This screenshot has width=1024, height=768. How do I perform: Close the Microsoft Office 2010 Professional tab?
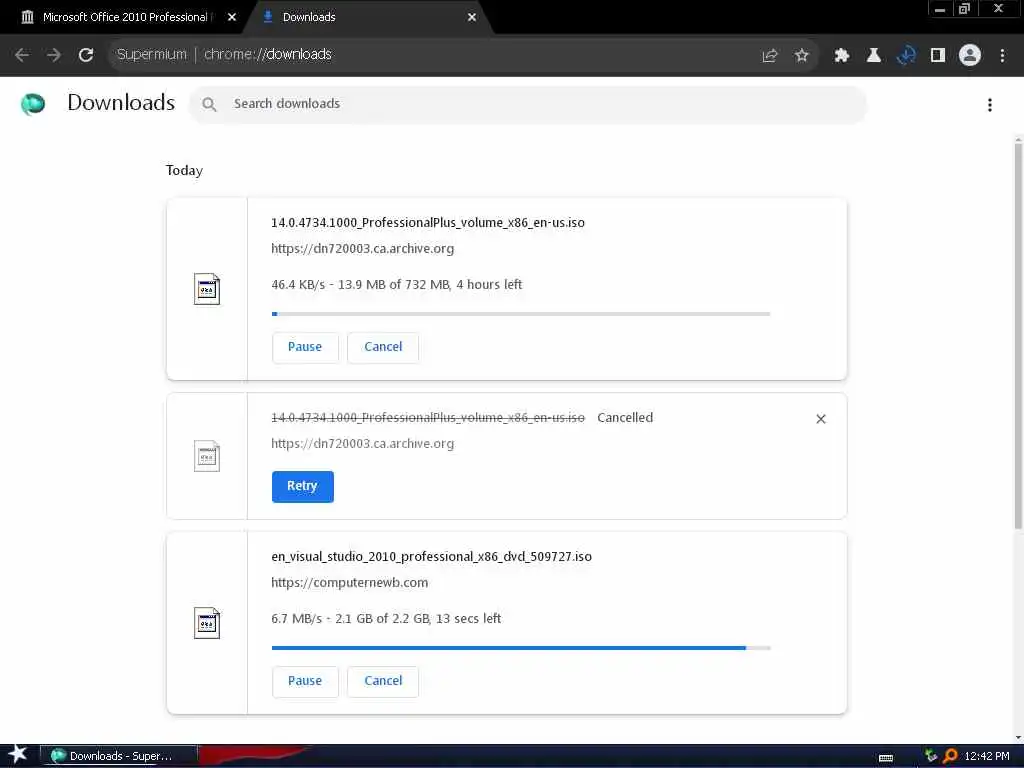[231, 18]
